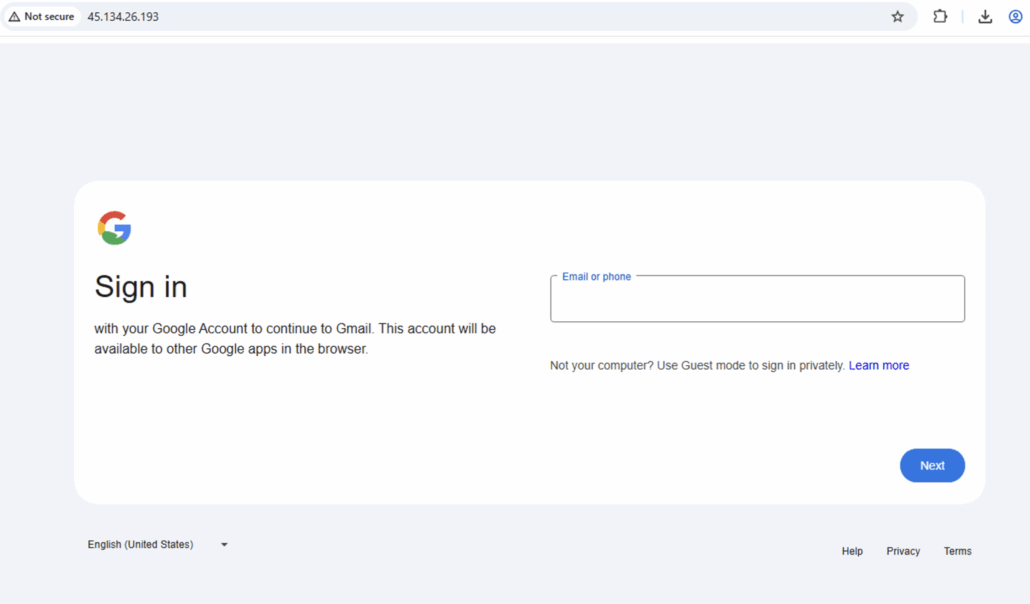1030x604 pixels.
Task: Expand the language dropdown arrow
Action: (224, 545)
